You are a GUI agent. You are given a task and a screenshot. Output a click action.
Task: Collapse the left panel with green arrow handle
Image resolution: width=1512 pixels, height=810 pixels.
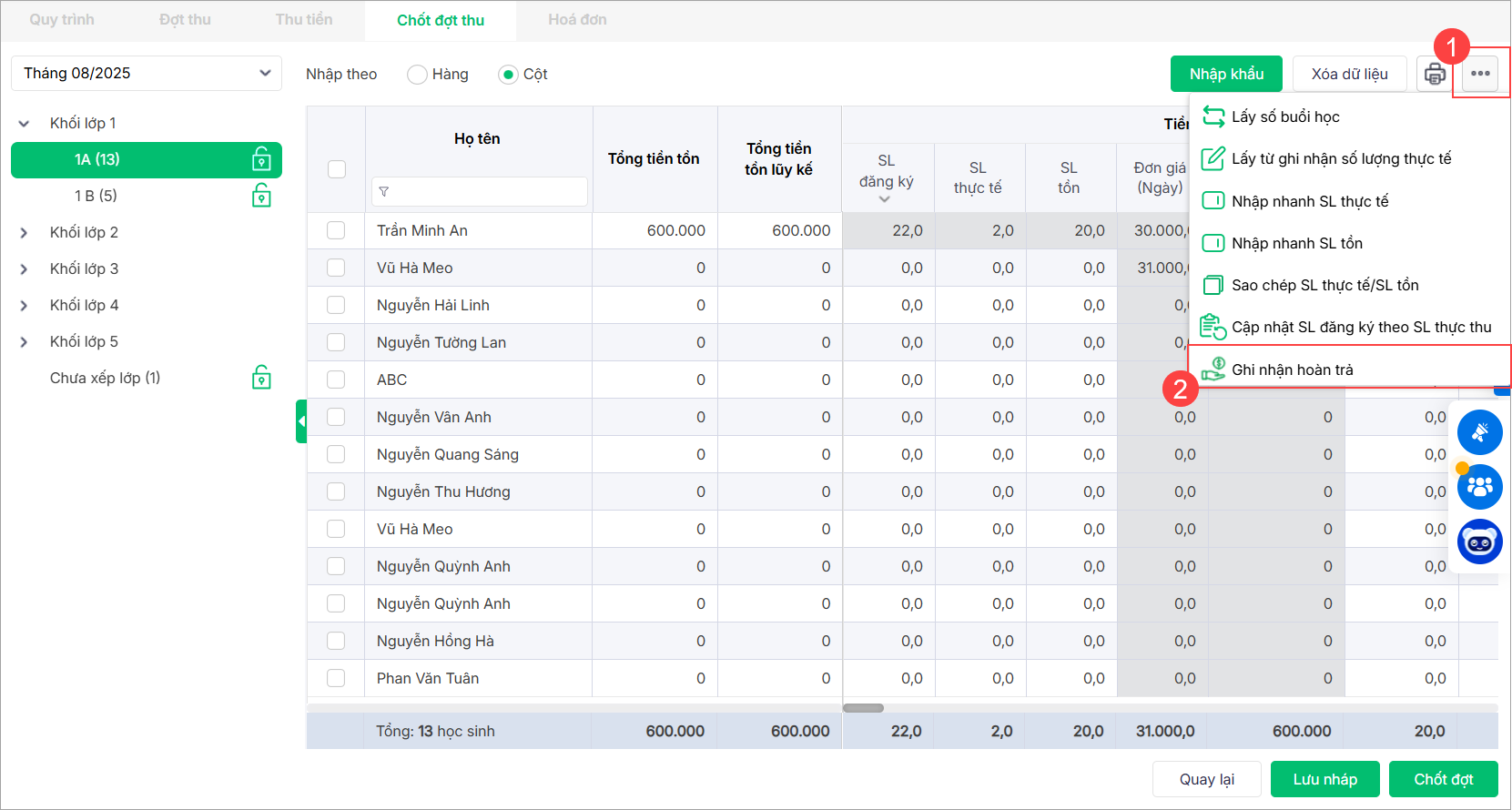[x=301, y=421]
